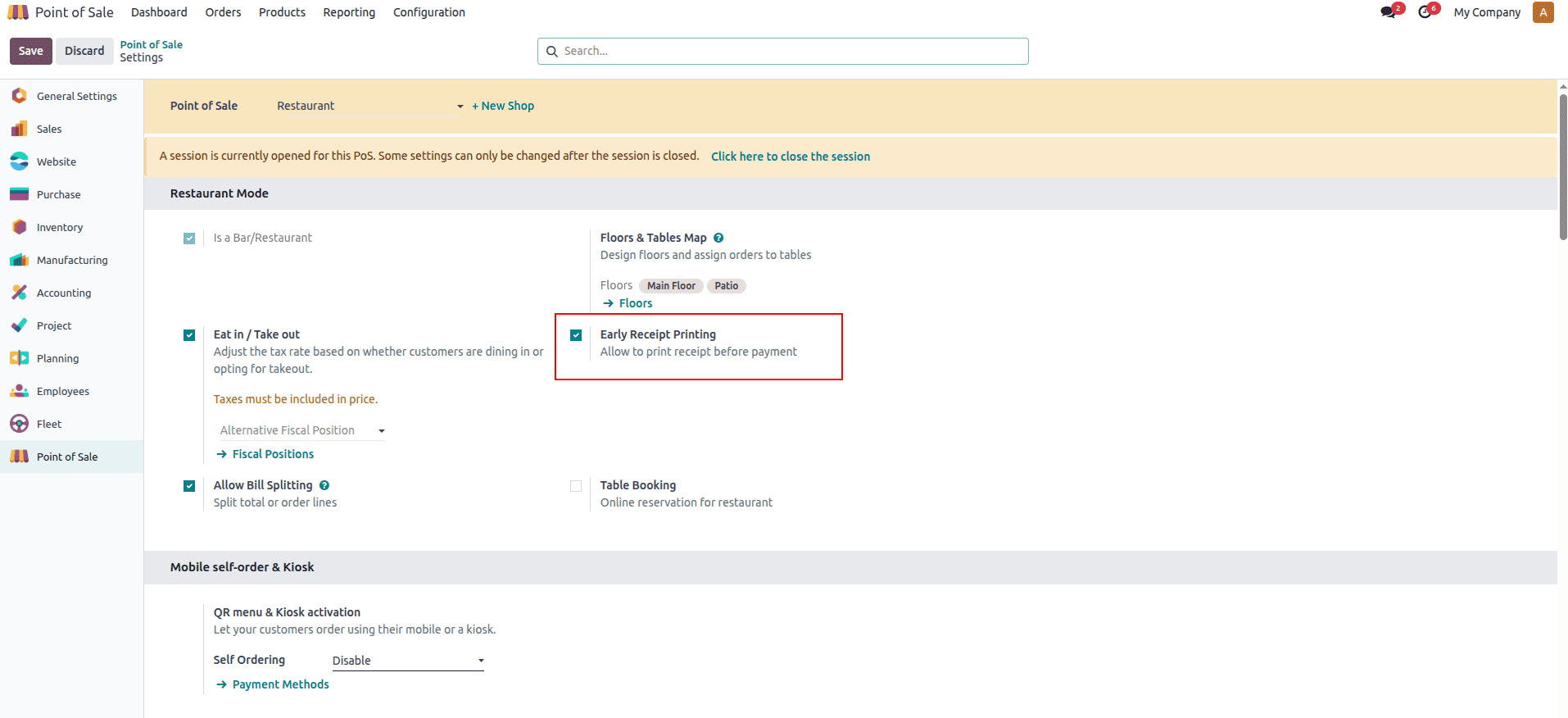
Task: Click the Main Floor tag
Action: (671, 286)
